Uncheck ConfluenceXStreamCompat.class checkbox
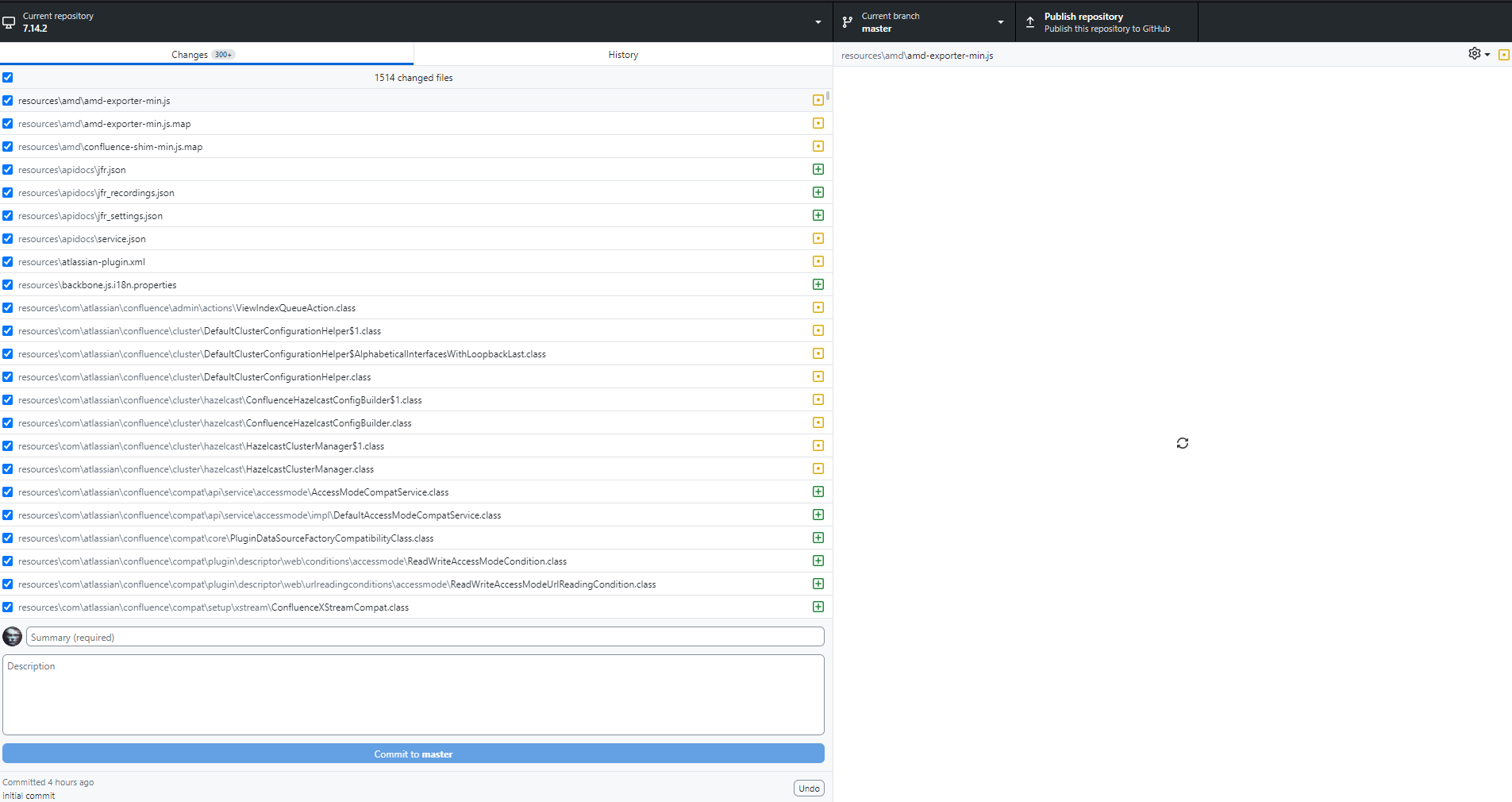 [x=7, y=607]
